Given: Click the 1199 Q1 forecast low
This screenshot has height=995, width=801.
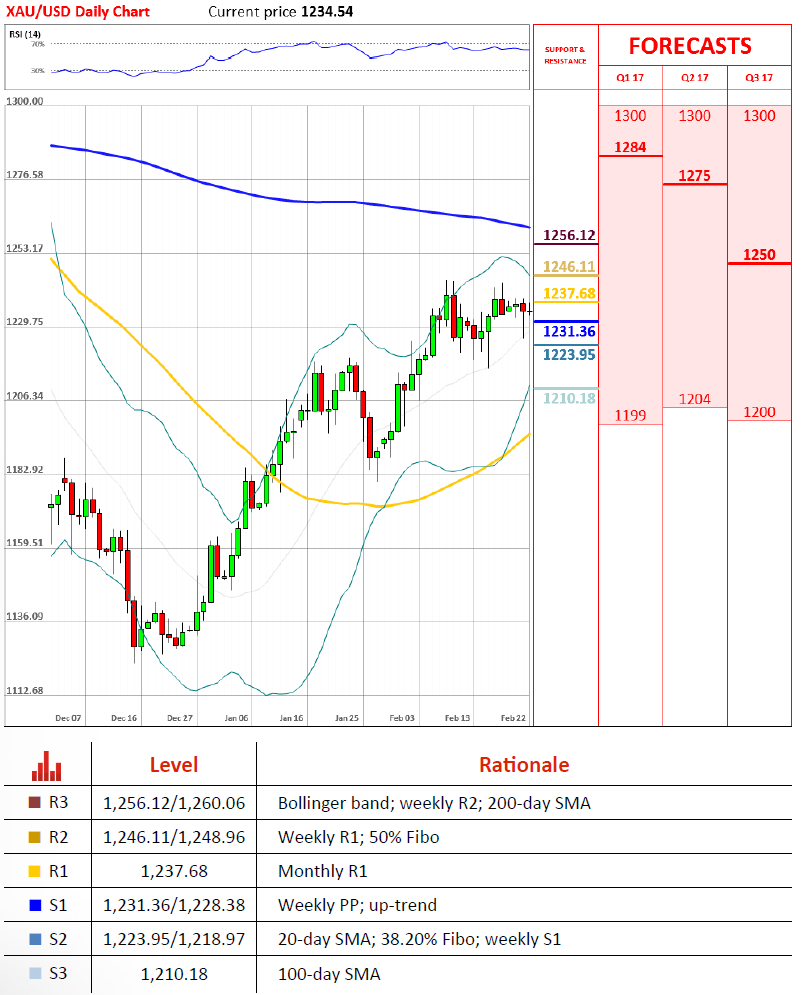Looking at the screenshot, I should [x=630, y=416].
